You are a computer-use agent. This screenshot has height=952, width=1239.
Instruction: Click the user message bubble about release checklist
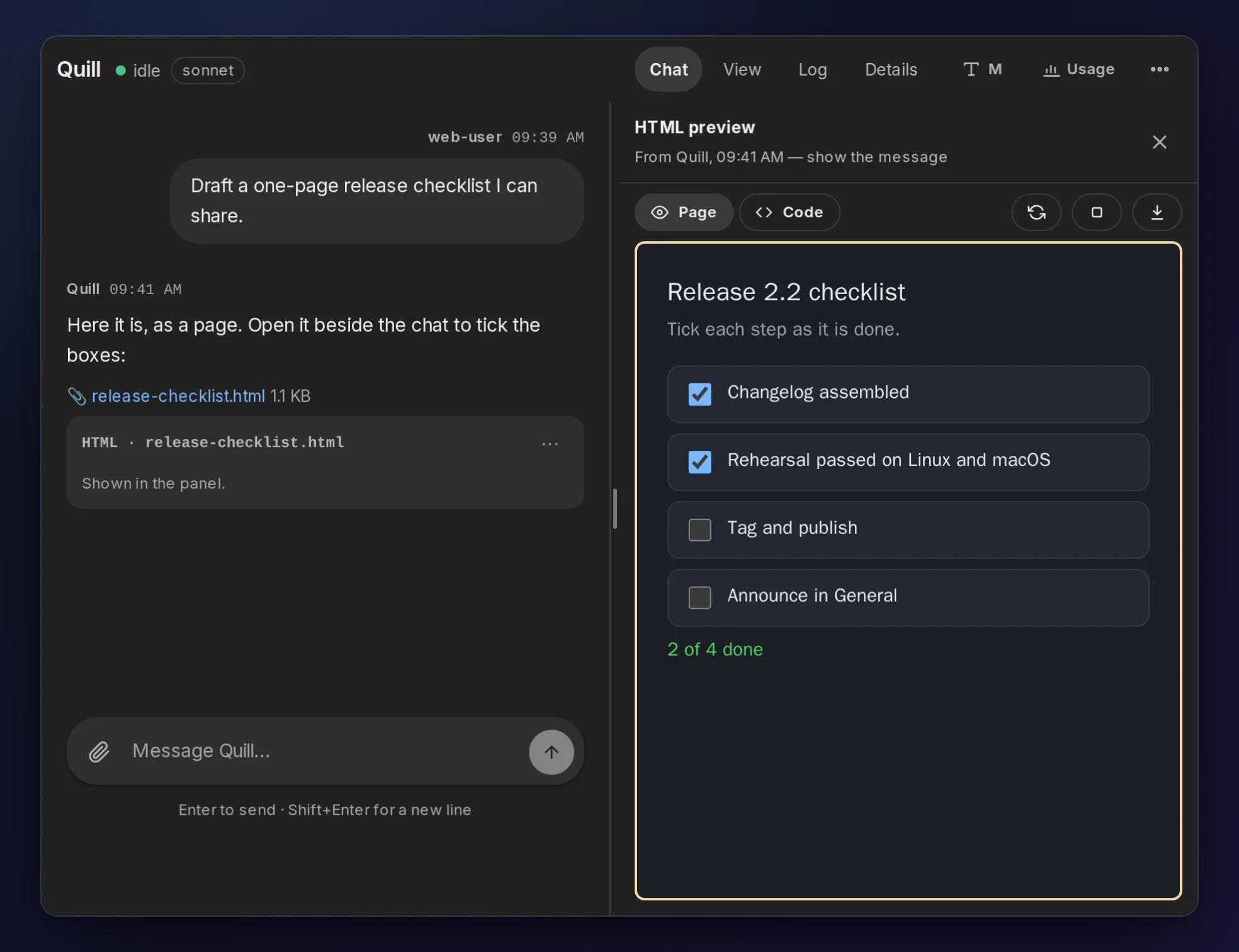376,201
